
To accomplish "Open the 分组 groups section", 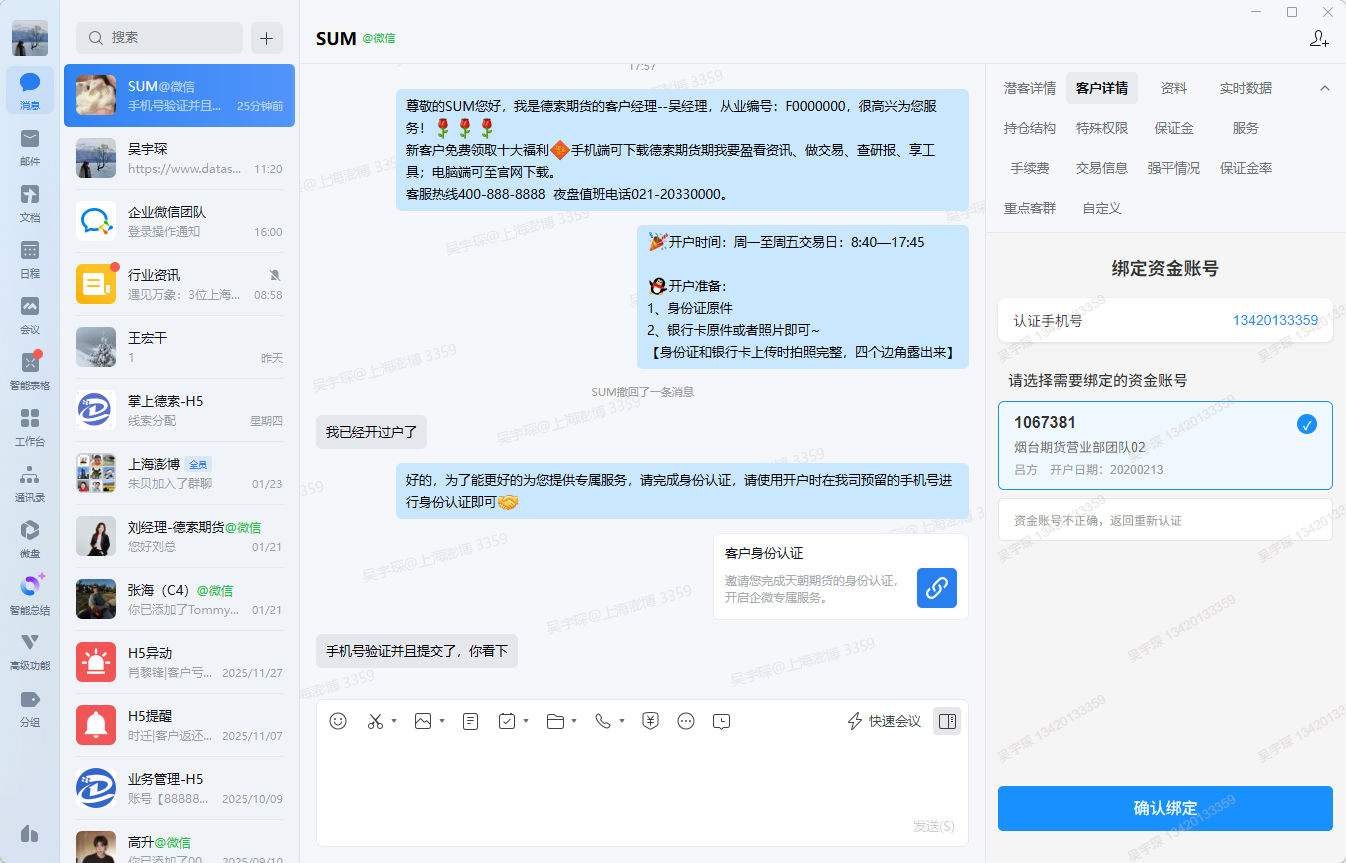I will (x=30, y=706).
